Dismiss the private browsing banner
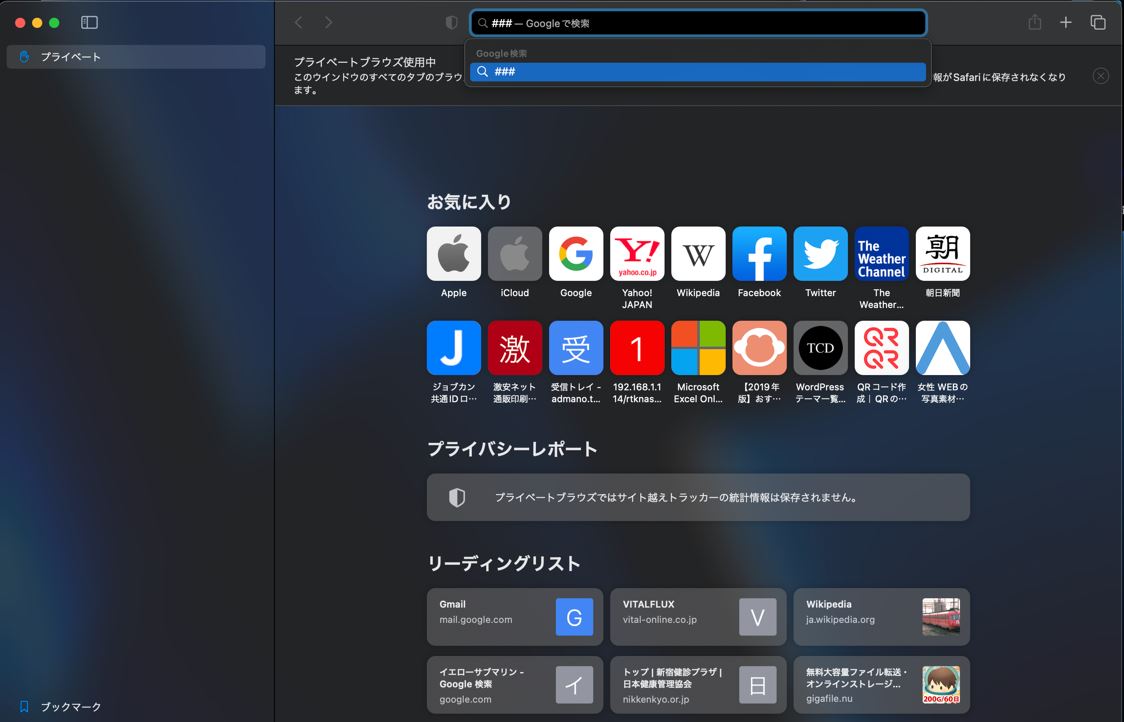This screenshot has height=722, width=1124. click(x=1101, y=76)
